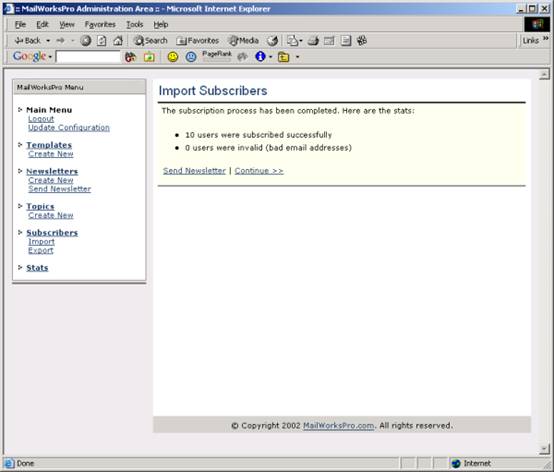Open the Favorites toolbar button
This screenshot has height=472, width=554.
coord(198,41)
